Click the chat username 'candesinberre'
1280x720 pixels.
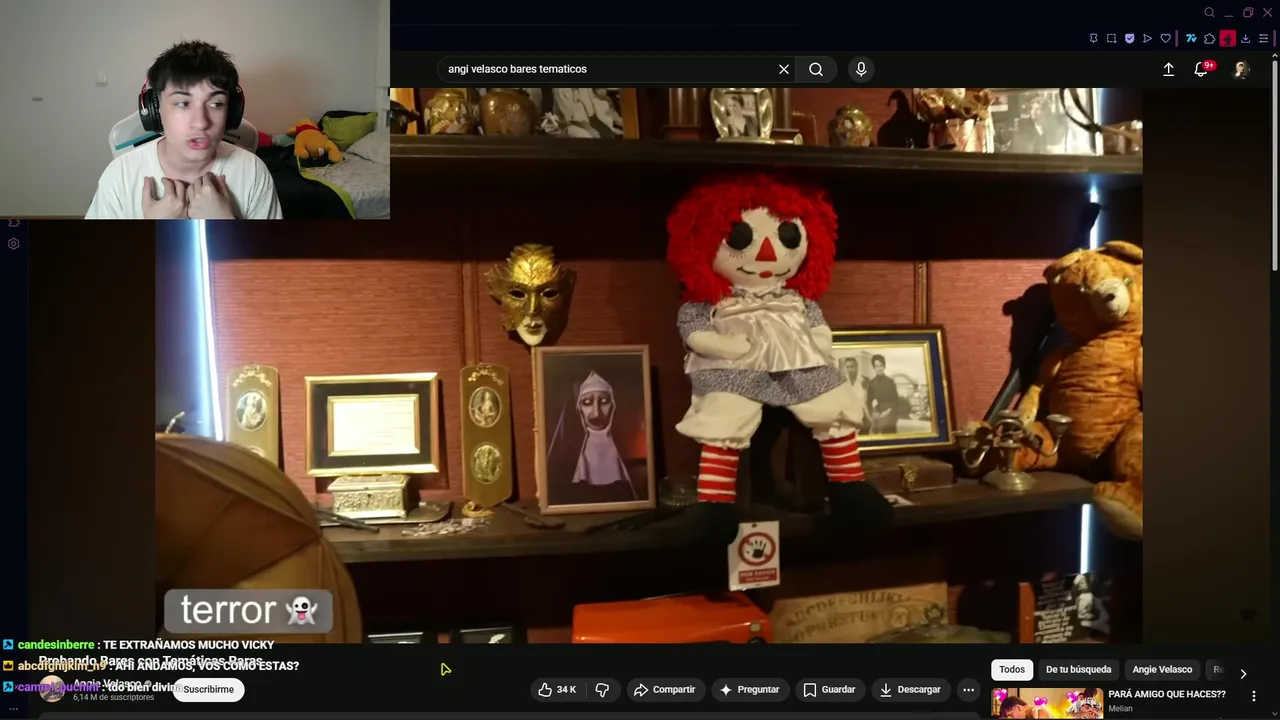tap(56, 645)
